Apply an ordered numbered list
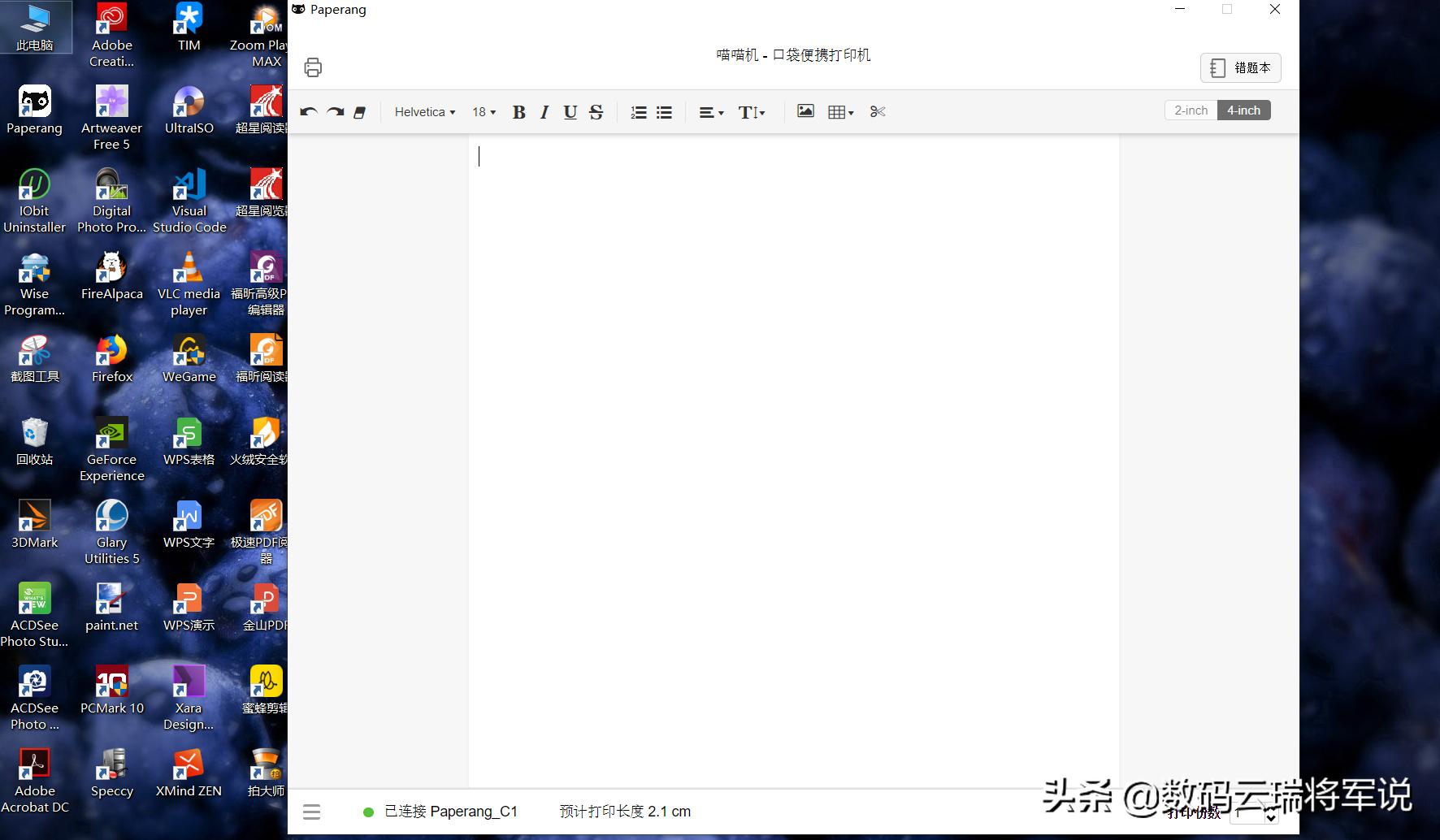The height and width of the screenshot is (840, 1440). pyautogui.click(x=638, y=112)
